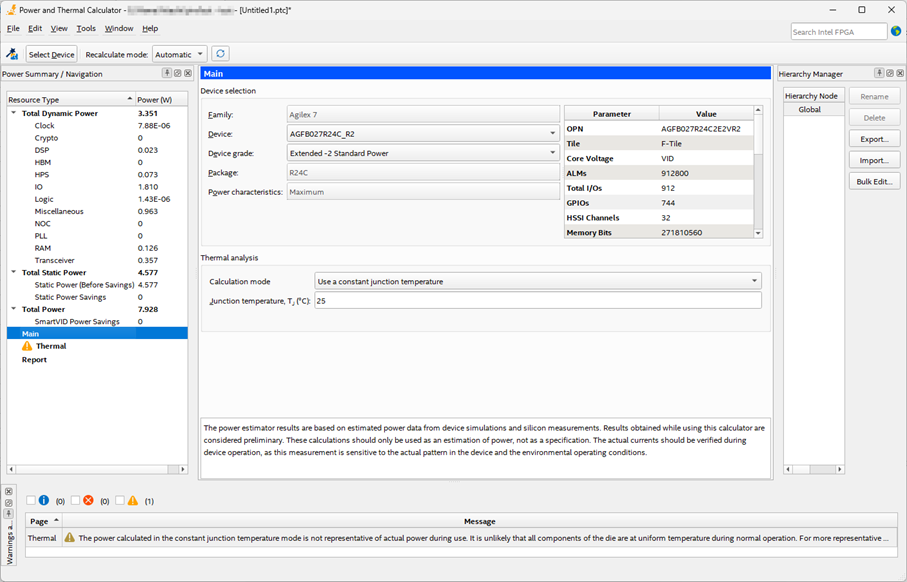Close the Warnings panel at bottom left
This screenshot has height=582, width=907.
tap(9, 491)
